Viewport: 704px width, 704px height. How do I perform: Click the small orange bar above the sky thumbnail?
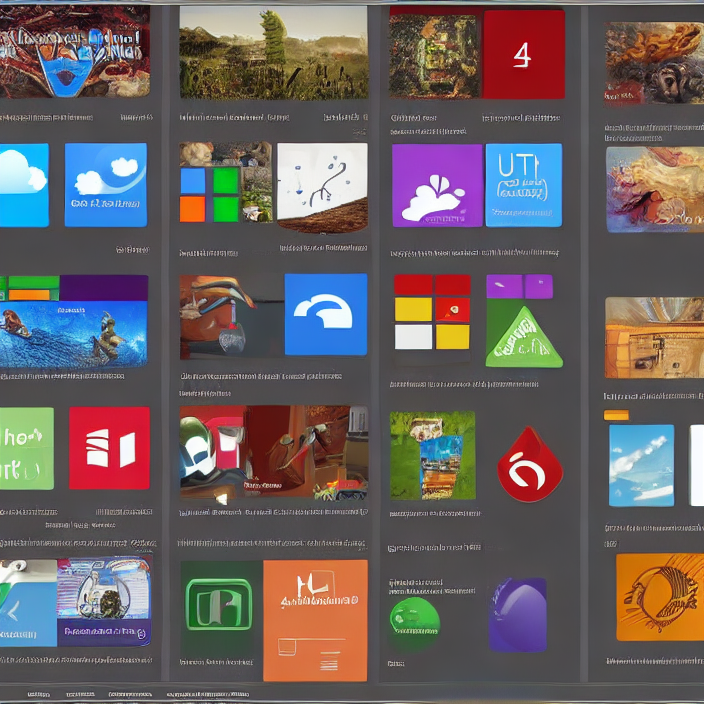[x=616, y=415]
